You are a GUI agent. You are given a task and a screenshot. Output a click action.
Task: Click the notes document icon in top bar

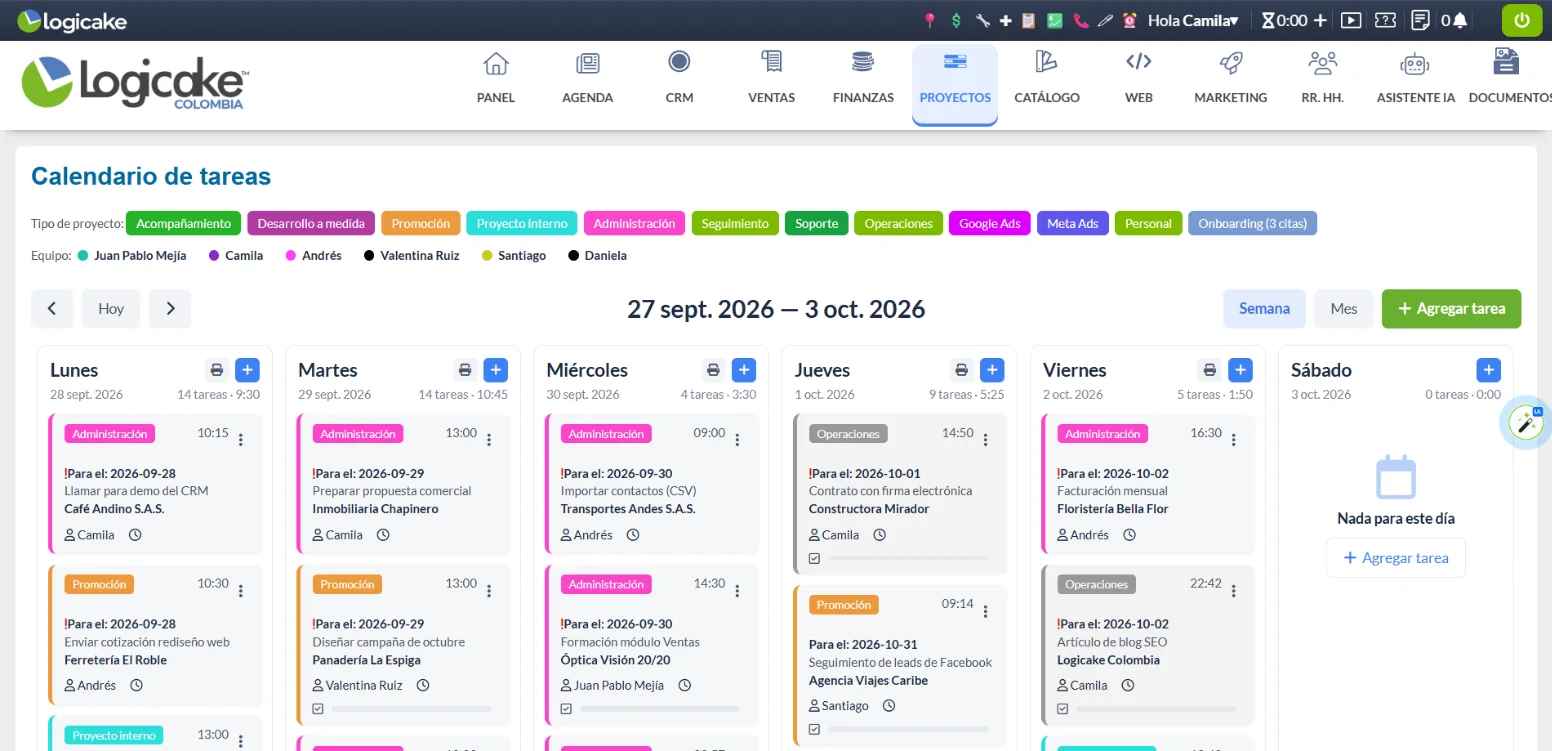click(1420, 20)
